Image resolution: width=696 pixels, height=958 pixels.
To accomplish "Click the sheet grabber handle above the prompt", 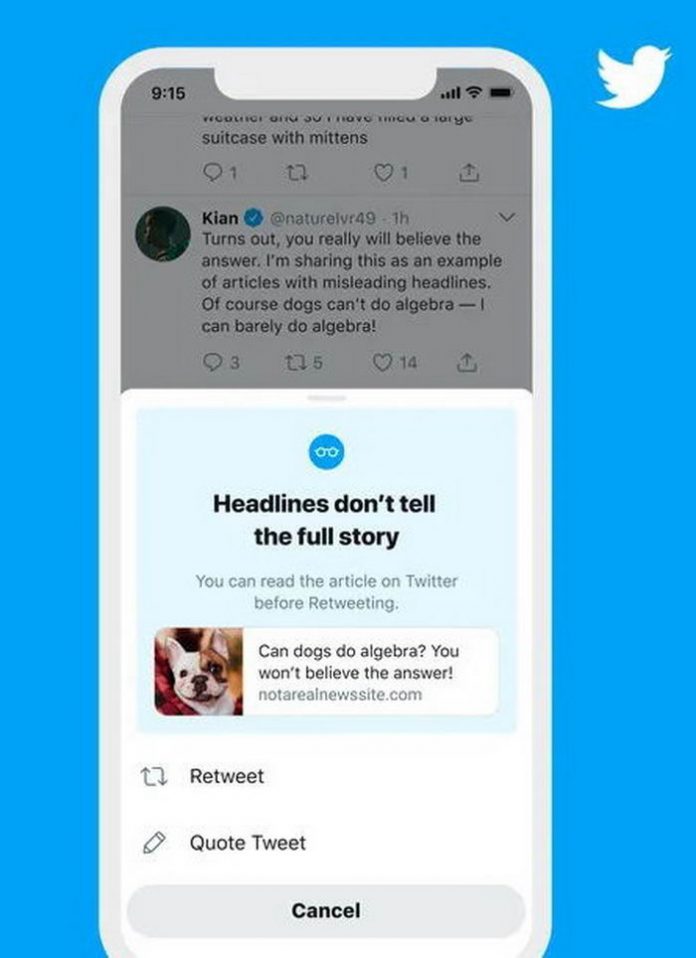I will [x=326, y=398].
